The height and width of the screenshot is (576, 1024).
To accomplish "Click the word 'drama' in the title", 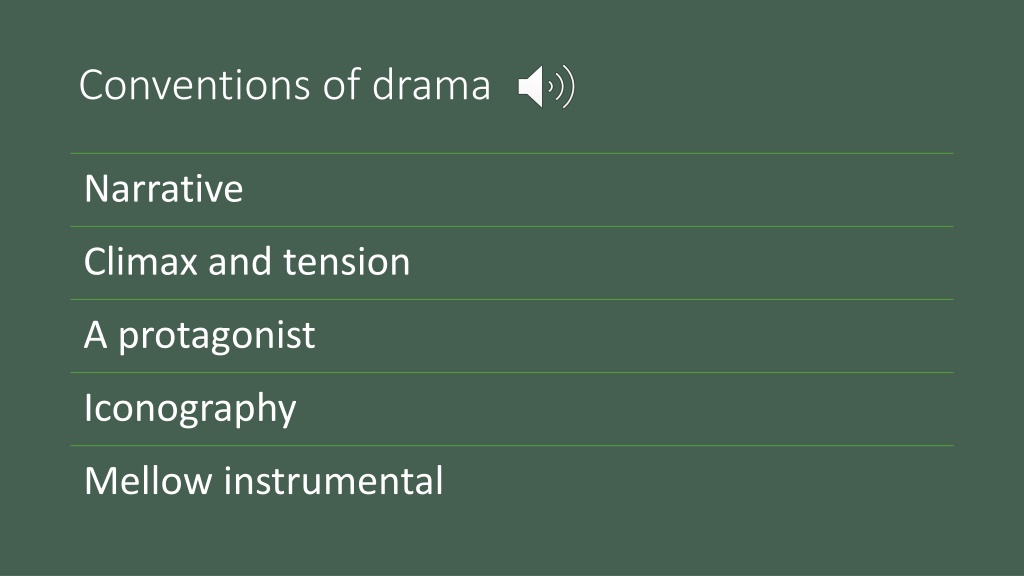I will tap(431, 85).
